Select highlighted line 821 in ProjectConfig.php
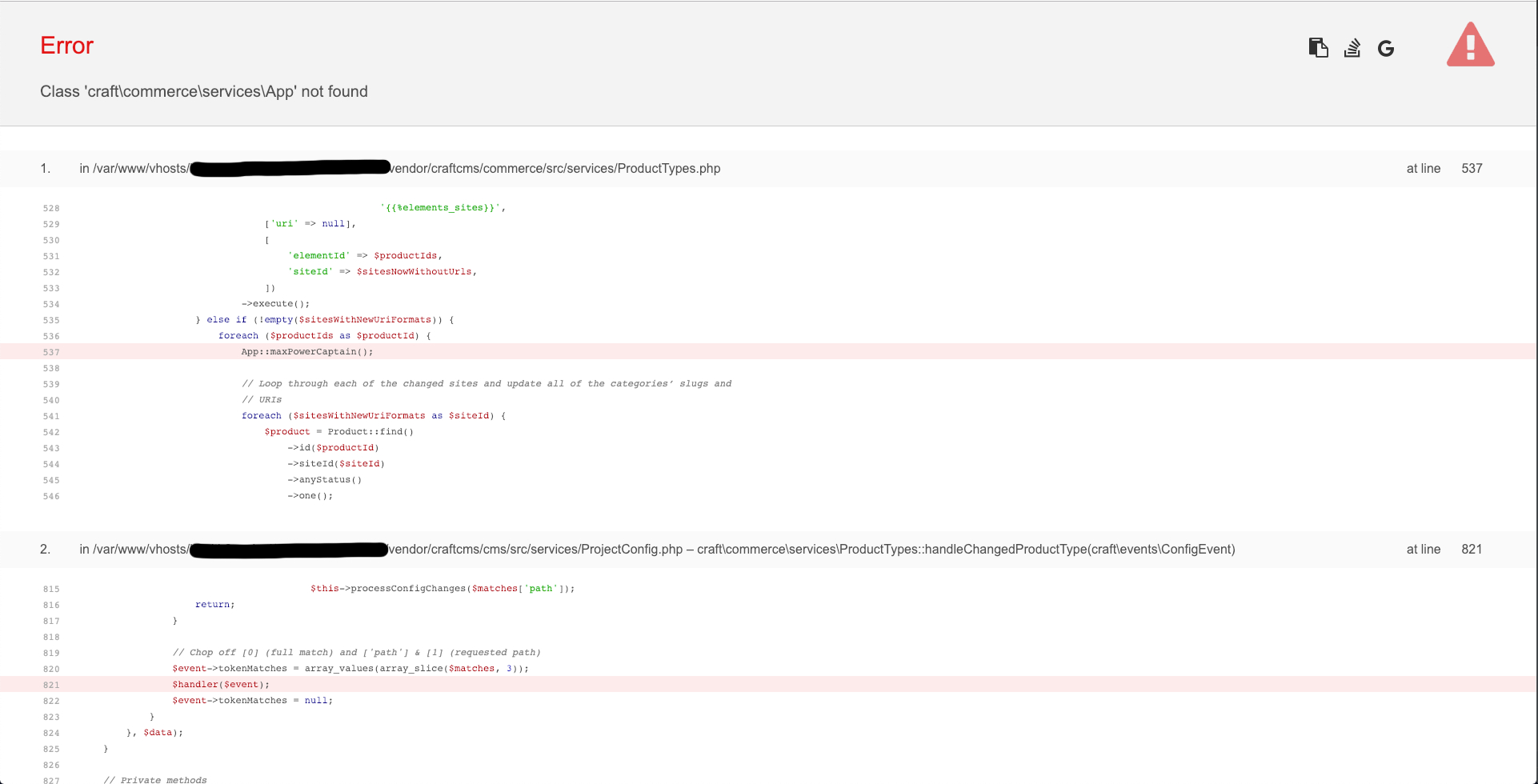Screen dimensions: 1538x784 tap(220, 684)
